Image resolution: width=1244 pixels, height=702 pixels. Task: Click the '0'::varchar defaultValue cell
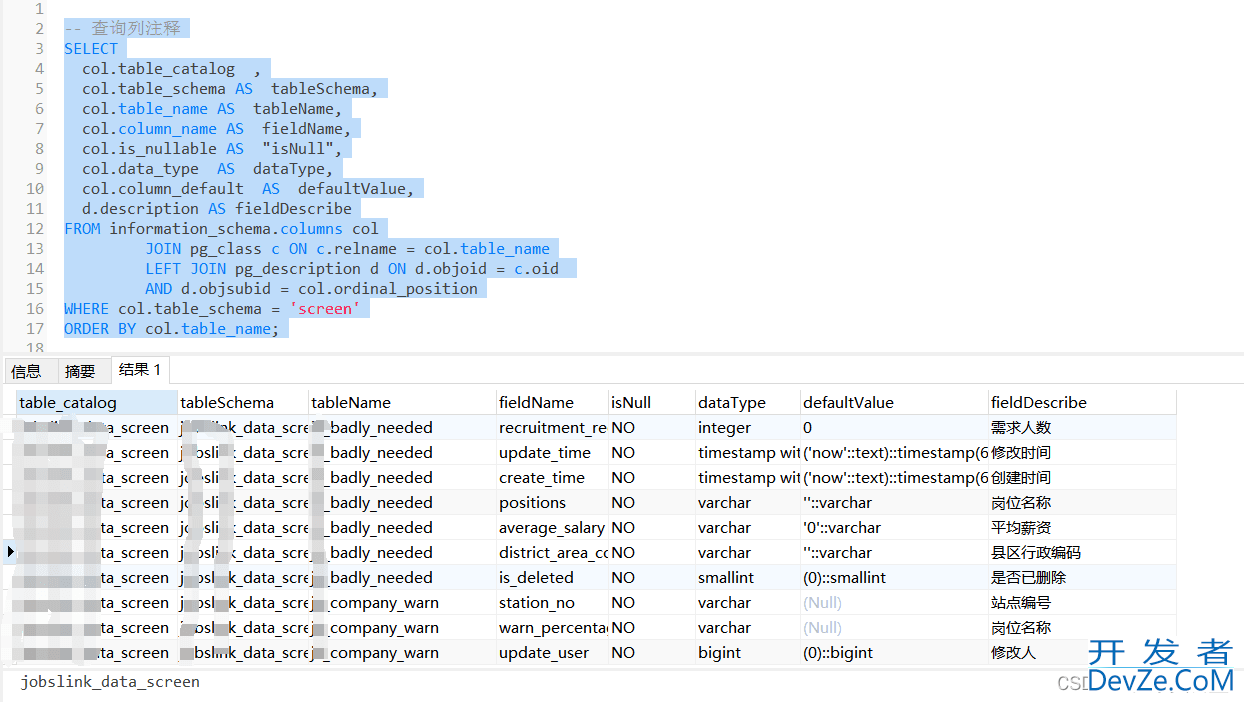[894, 527]
